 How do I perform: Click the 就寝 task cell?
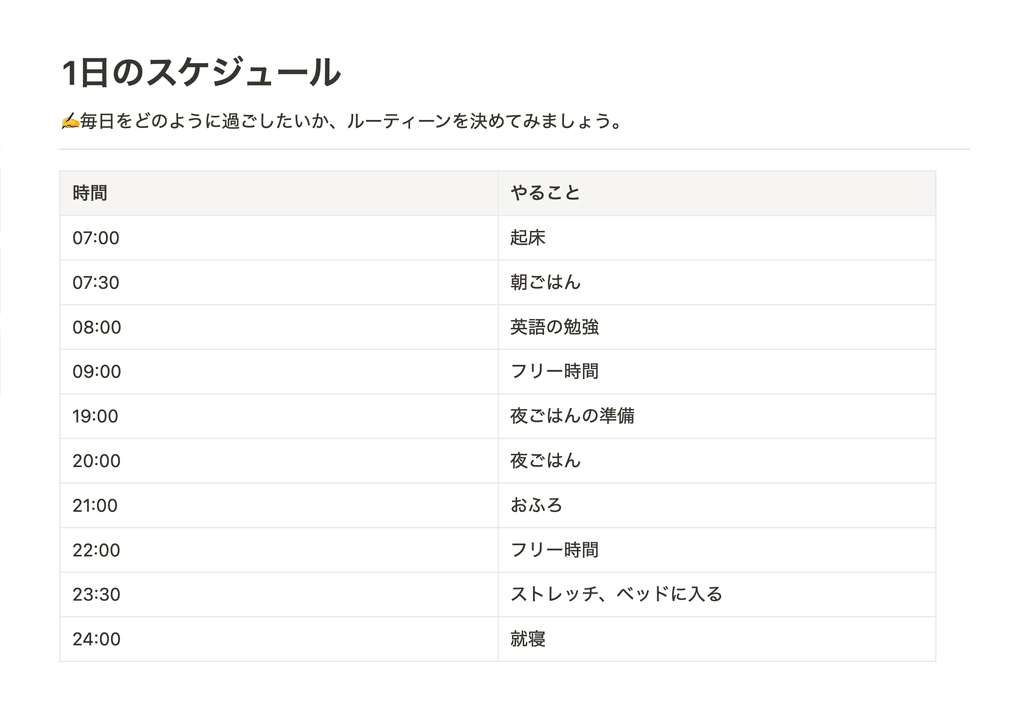click(x=716, y=639)
